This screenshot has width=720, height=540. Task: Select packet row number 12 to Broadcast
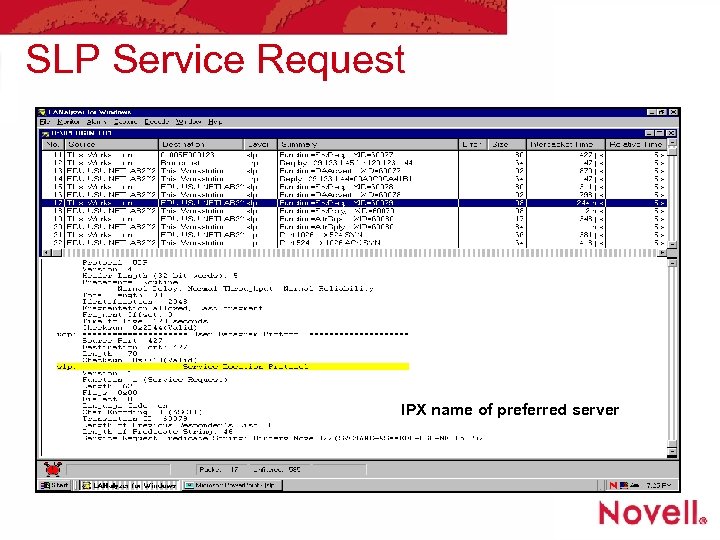pos(354,163)
